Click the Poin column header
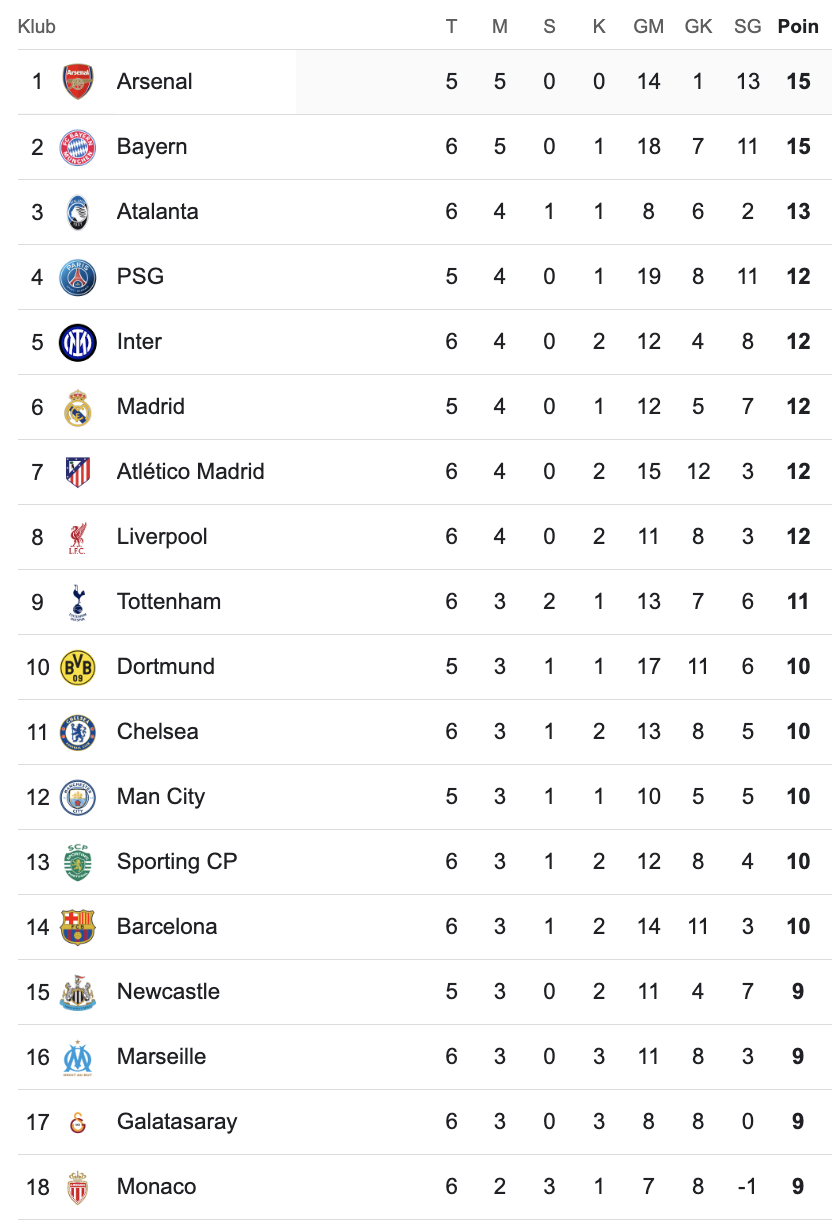This screenshot has width=832, height=1222. [x=798, y=27]
